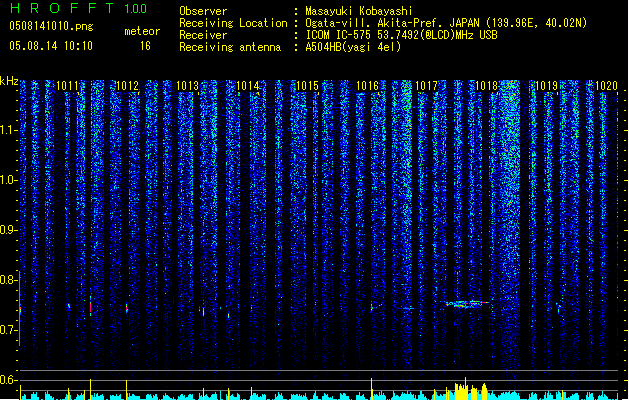This screenshot has width=629, height=400.
Task: Click the 1018 time marker
Action: click(487, 86)
